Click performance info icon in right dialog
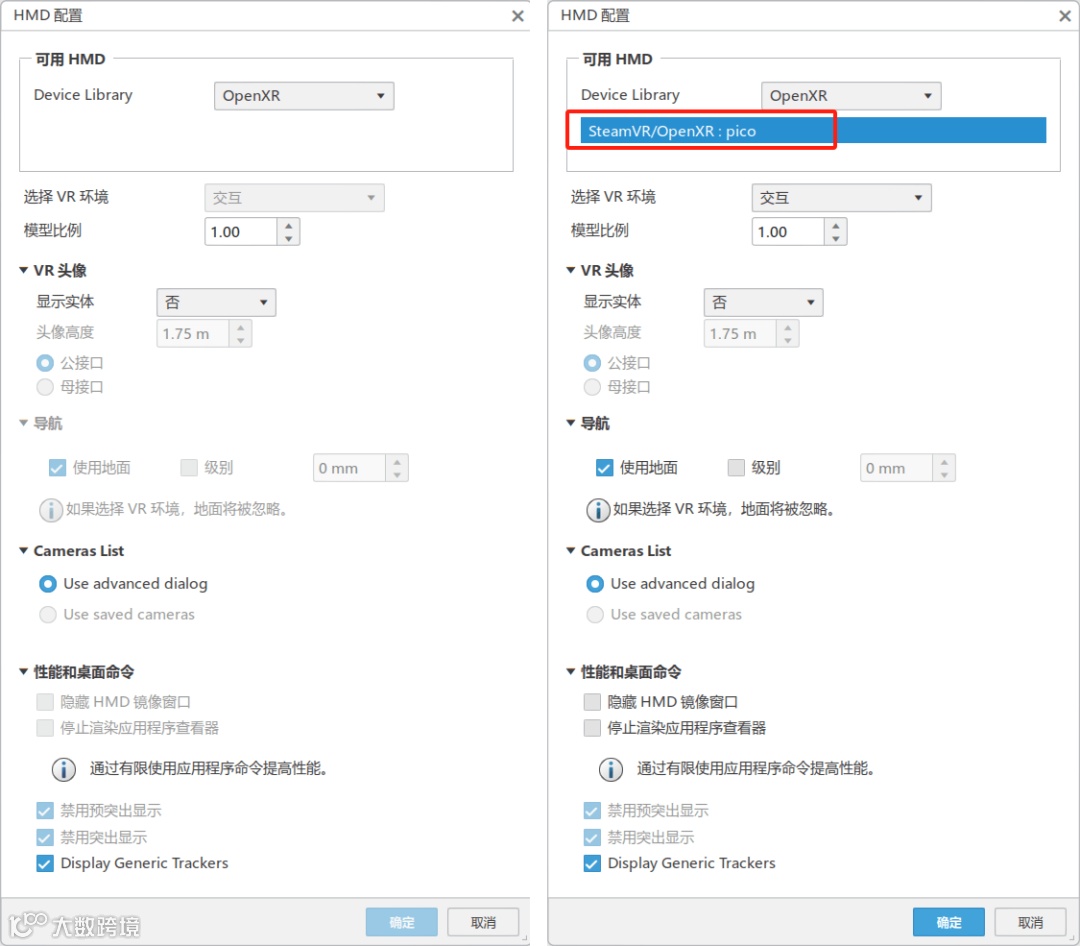The height and width of the screenshot is (946, 1080). pos(611,769)
